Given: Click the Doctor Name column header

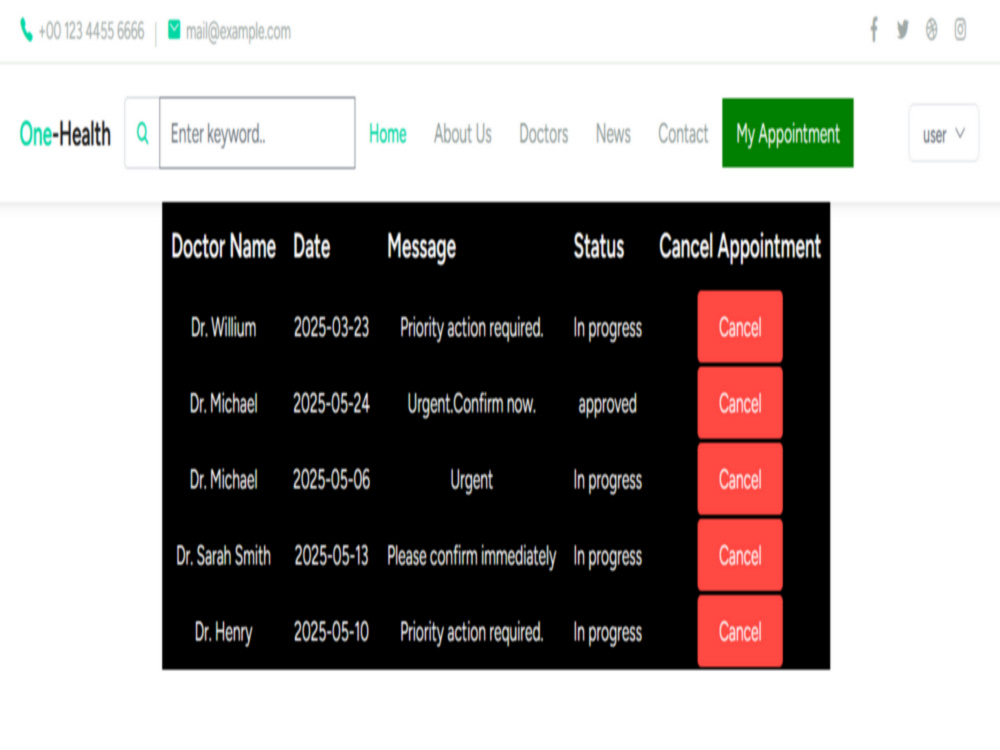Looking at the screenshot, I should pos(223,246).
